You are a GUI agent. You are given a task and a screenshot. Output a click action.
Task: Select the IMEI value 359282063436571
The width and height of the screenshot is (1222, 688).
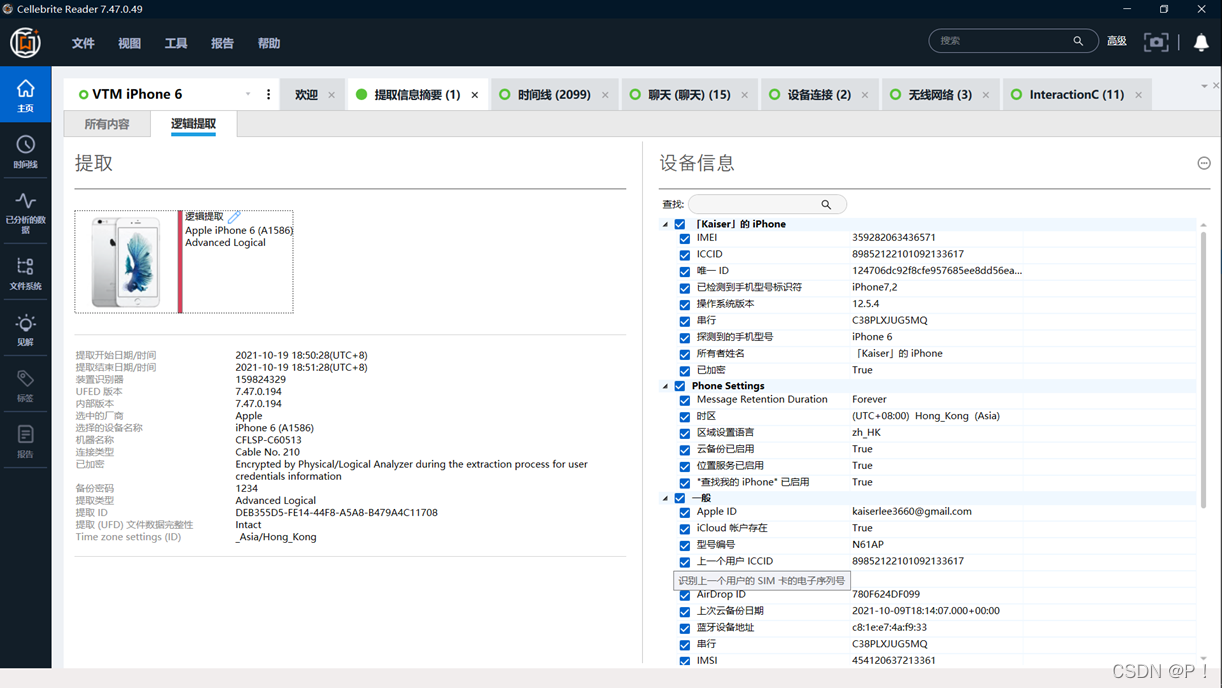(894, 238)
